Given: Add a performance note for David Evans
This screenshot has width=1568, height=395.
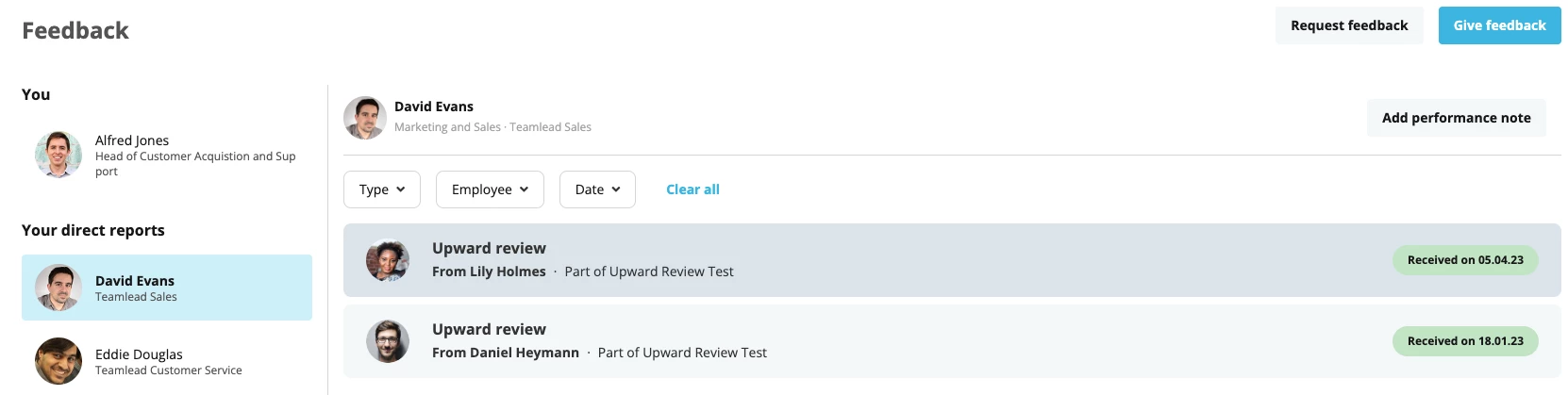Looking at the screenshot, I should coord(1456,118).
